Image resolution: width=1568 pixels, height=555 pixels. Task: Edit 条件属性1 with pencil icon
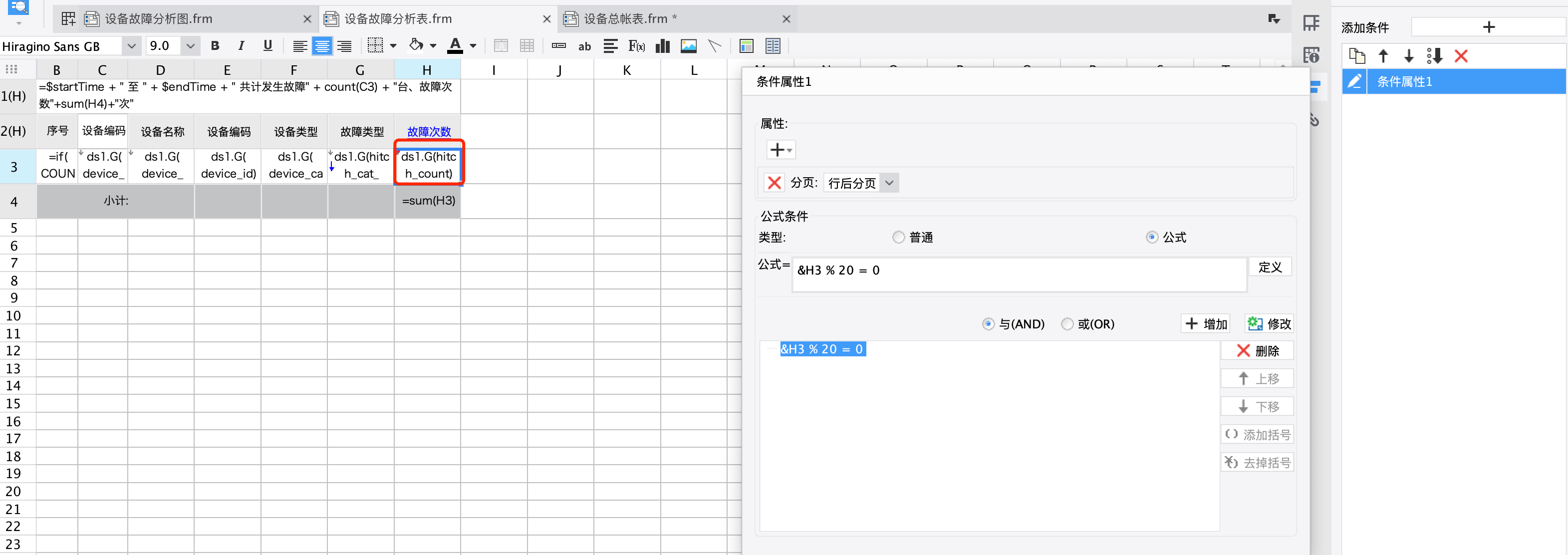1354,81
